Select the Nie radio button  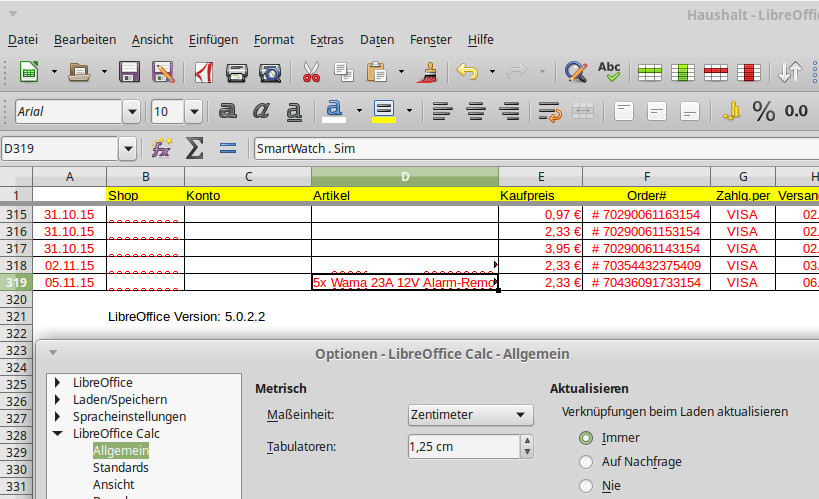click(x=586, y=486)
